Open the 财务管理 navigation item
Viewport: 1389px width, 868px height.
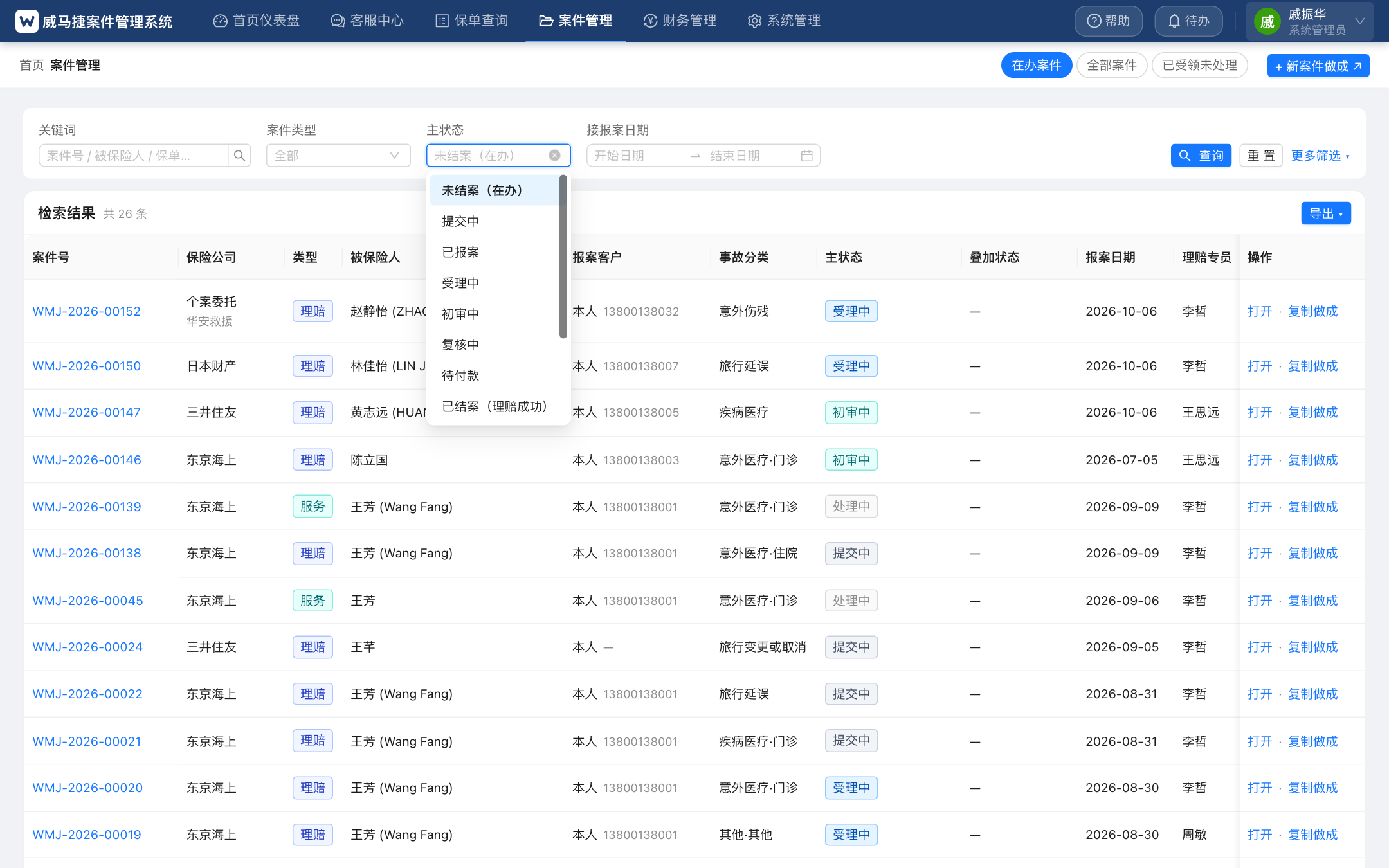pos(680,21)
